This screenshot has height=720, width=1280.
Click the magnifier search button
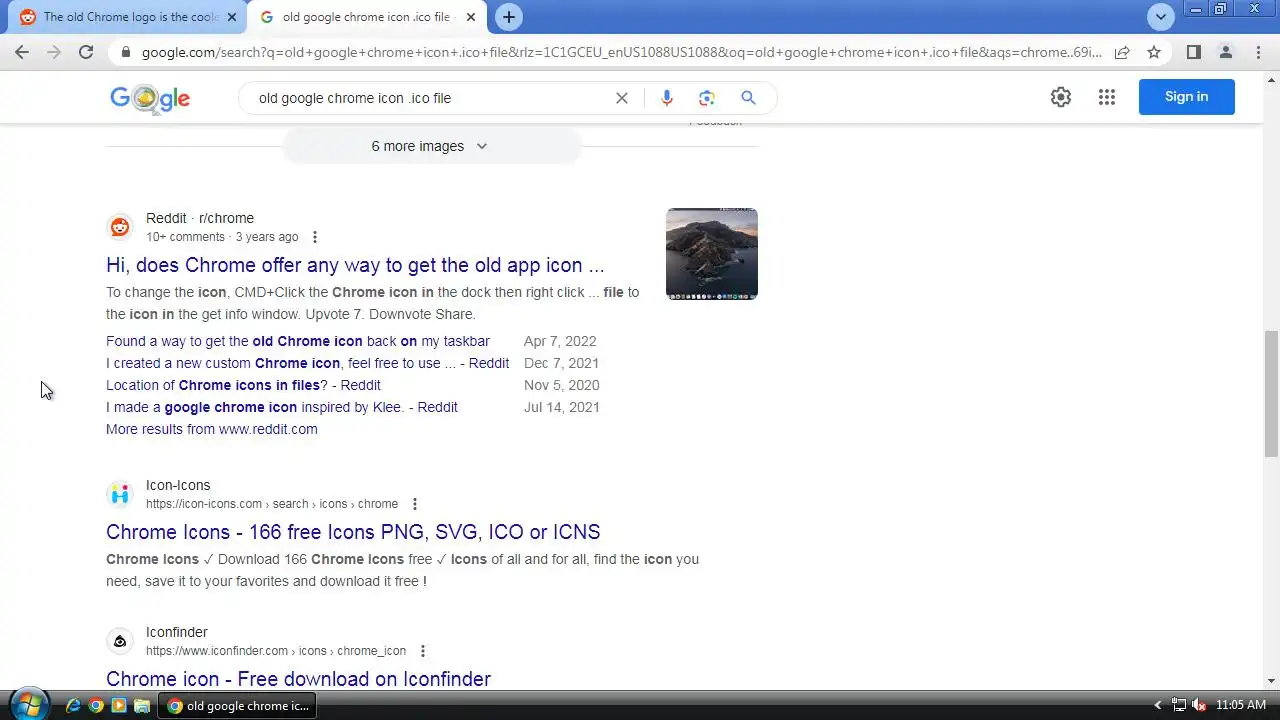click(x=748, y=98)
